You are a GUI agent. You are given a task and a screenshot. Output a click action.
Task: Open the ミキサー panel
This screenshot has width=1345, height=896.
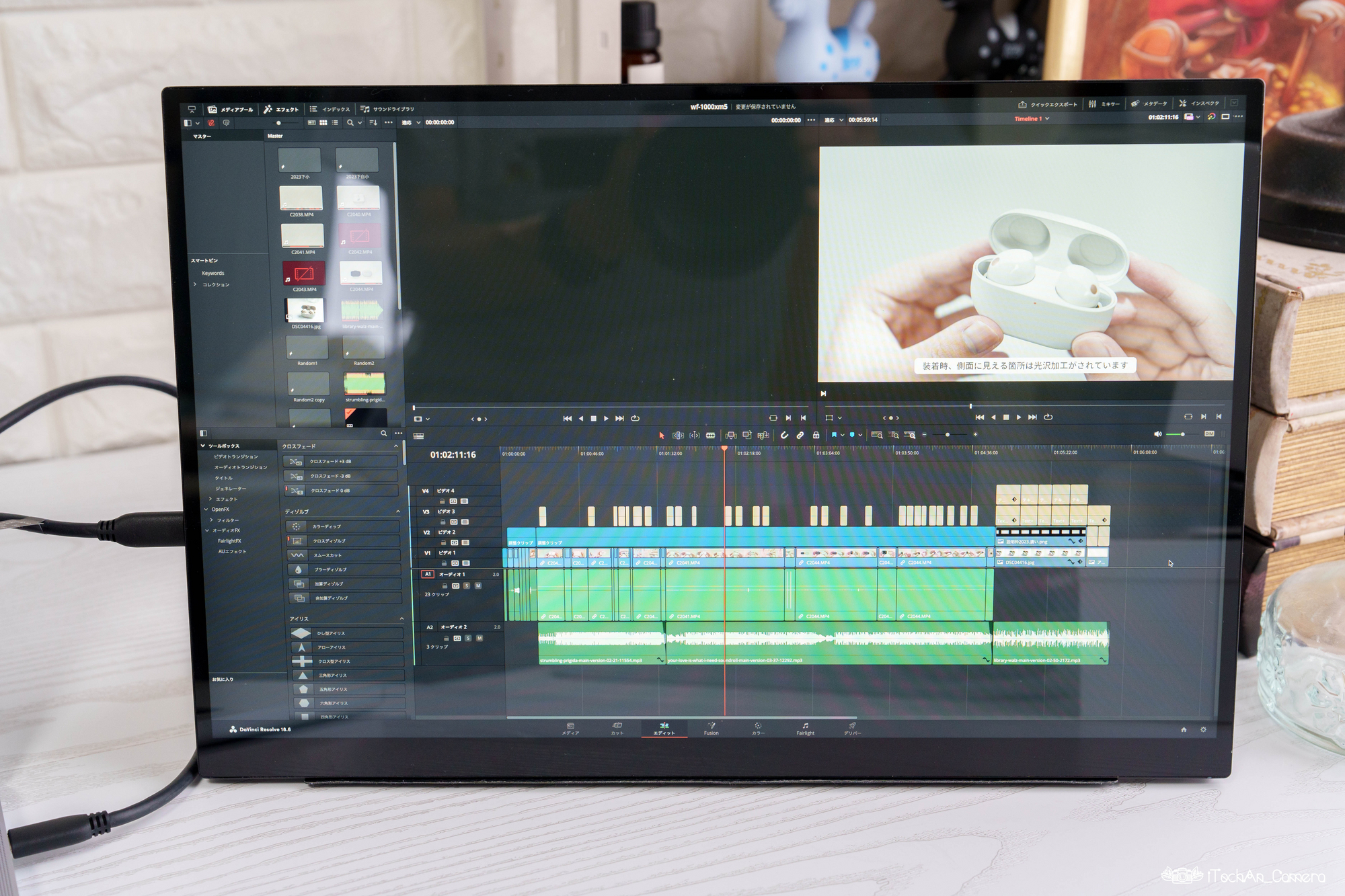pos(1104,104)
